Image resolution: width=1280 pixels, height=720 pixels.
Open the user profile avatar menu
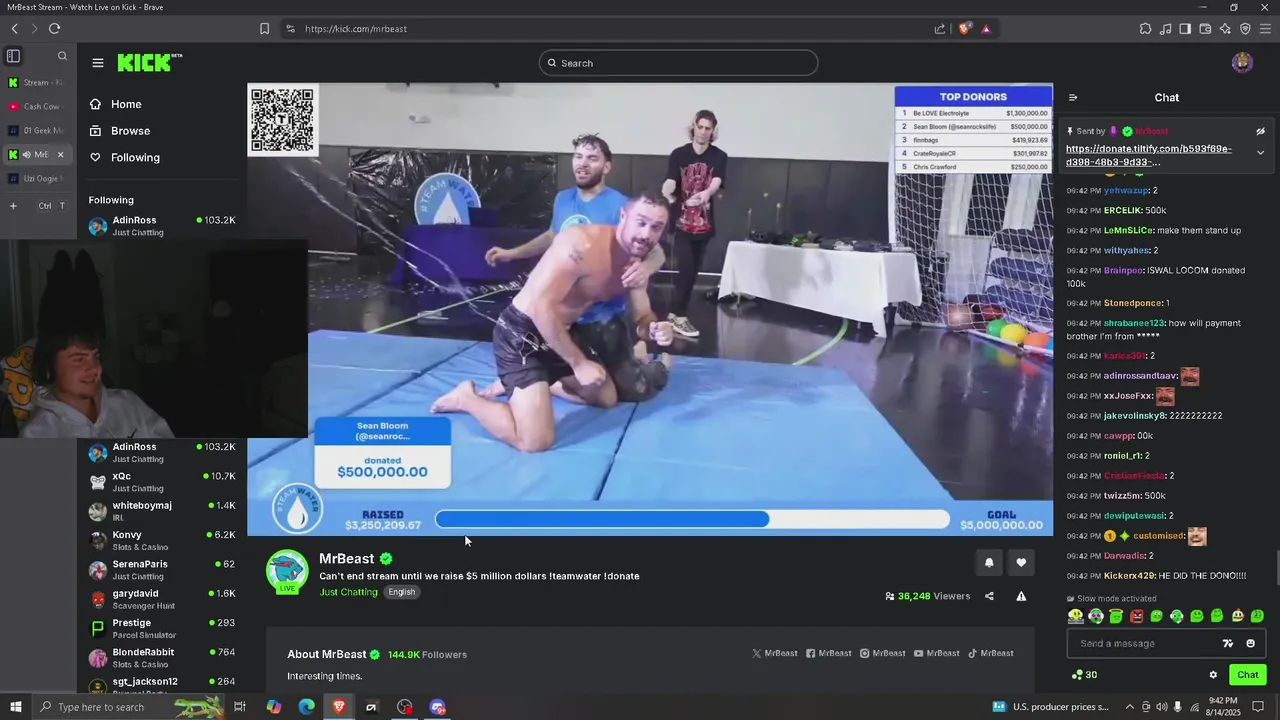point(1242,63)
